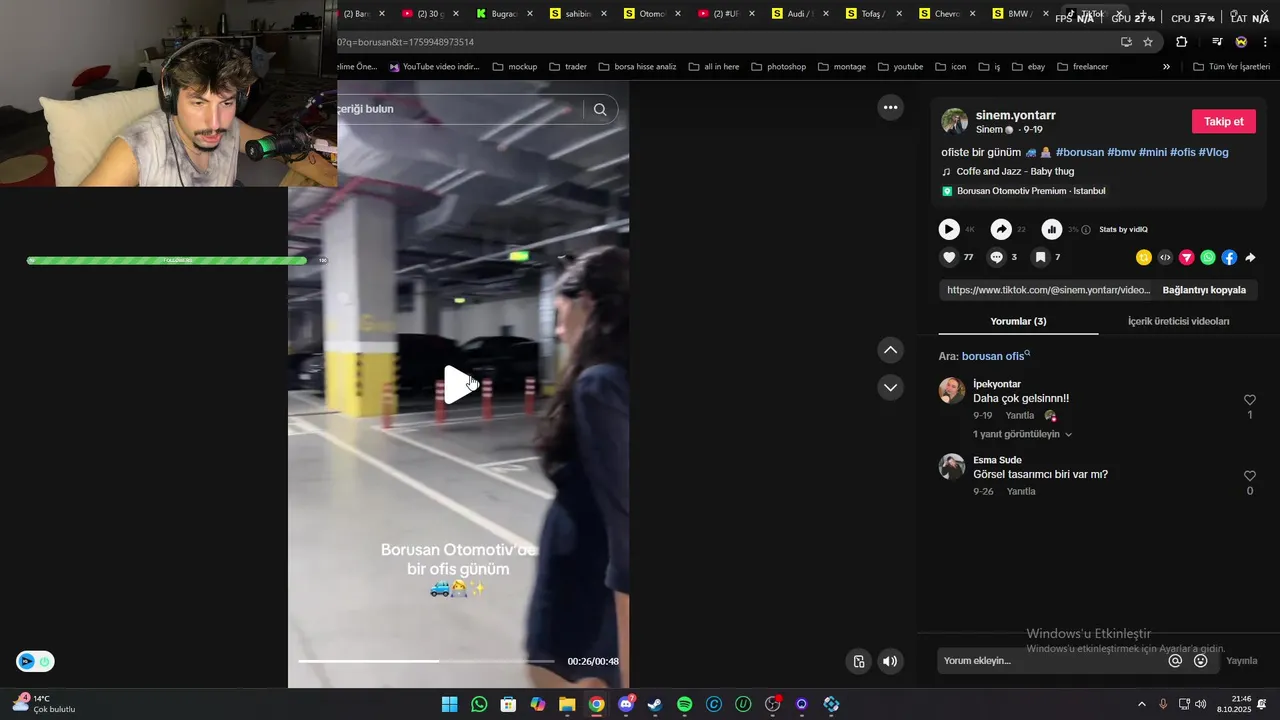1280x720 pixels.
Task: Open comments via the speech bubble icon
Action: coord(996,257)
